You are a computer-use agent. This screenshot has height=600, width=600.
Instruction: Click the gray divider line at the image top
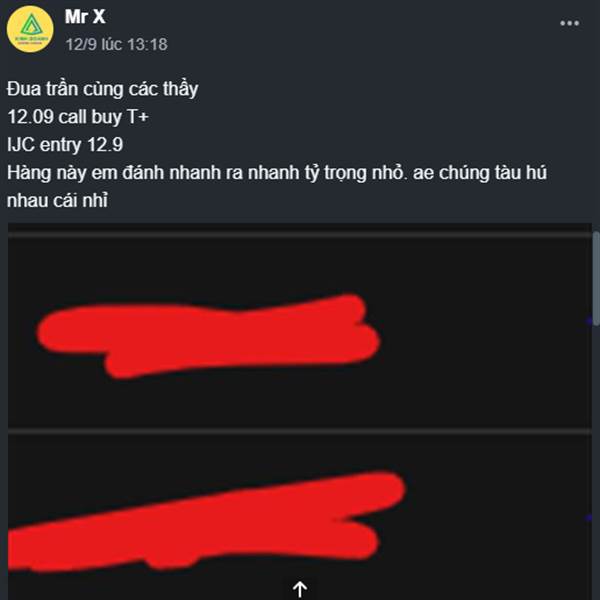[300, 235]
